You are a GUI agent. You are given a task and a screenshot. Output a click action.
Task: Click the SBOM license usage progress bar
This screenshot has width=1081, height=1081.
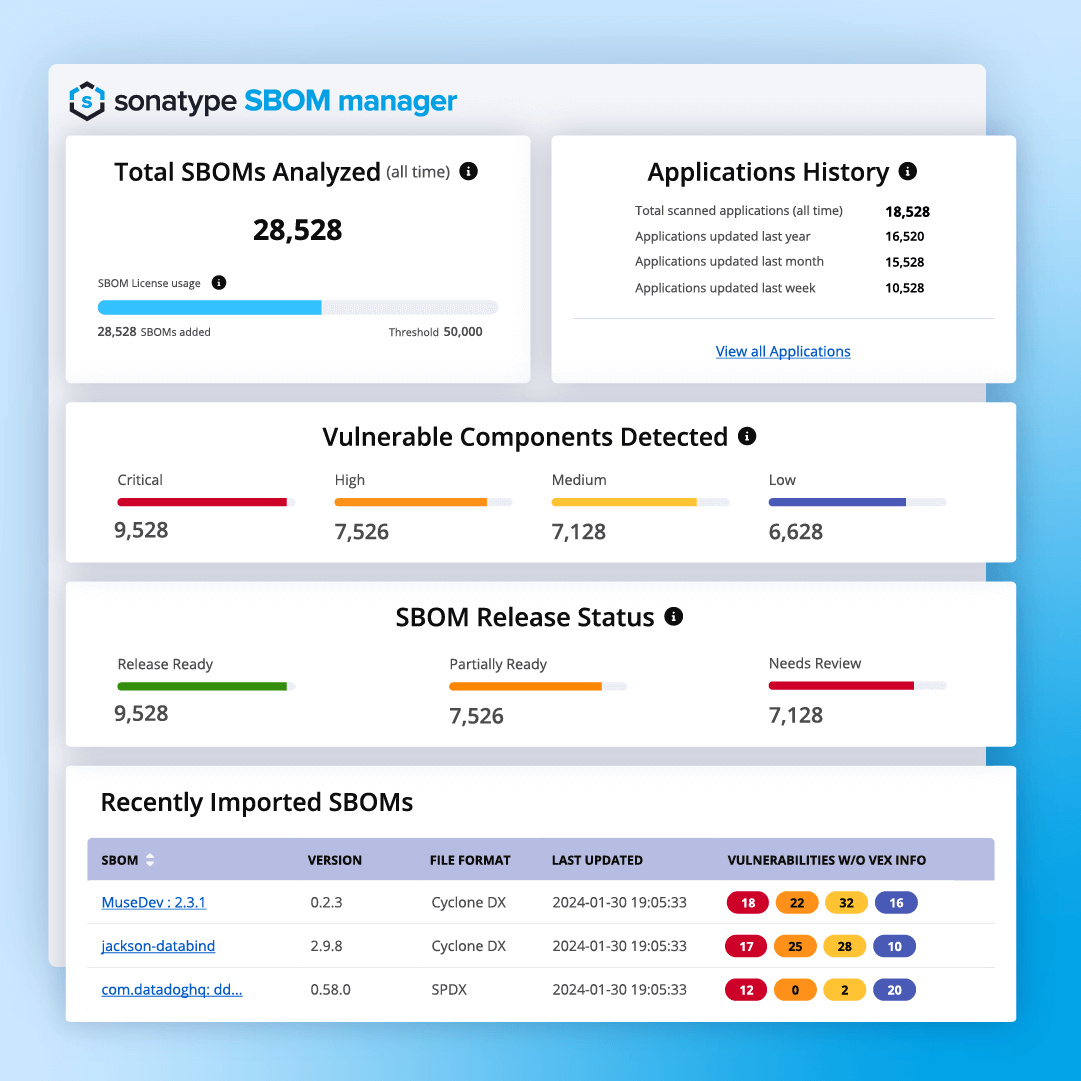tap(298, 307)
